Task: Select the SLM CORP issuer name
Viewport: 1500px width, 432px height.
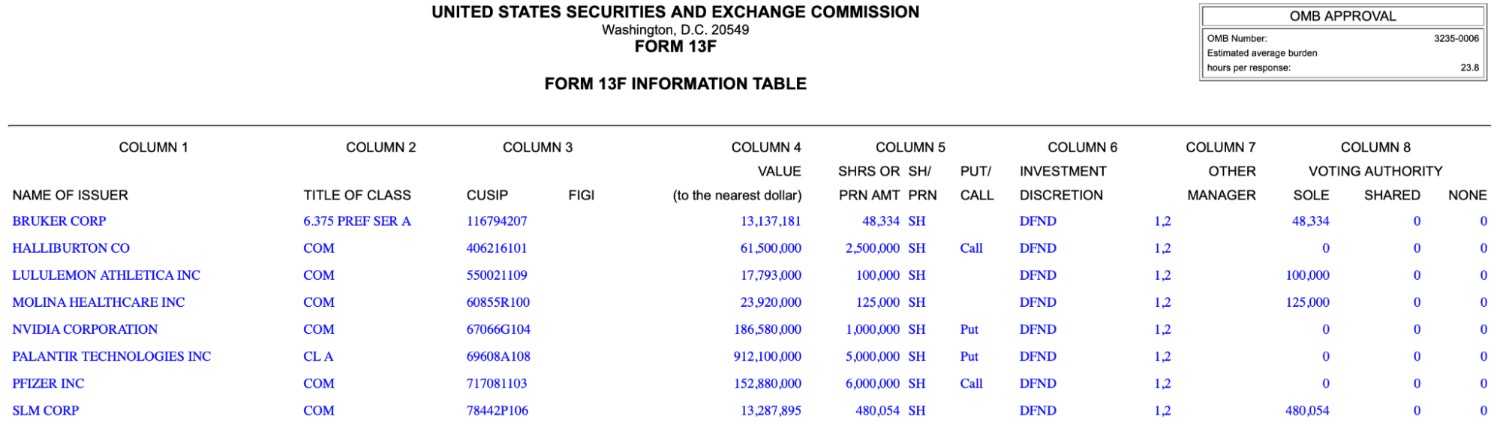Action: [x=45, y=410]
